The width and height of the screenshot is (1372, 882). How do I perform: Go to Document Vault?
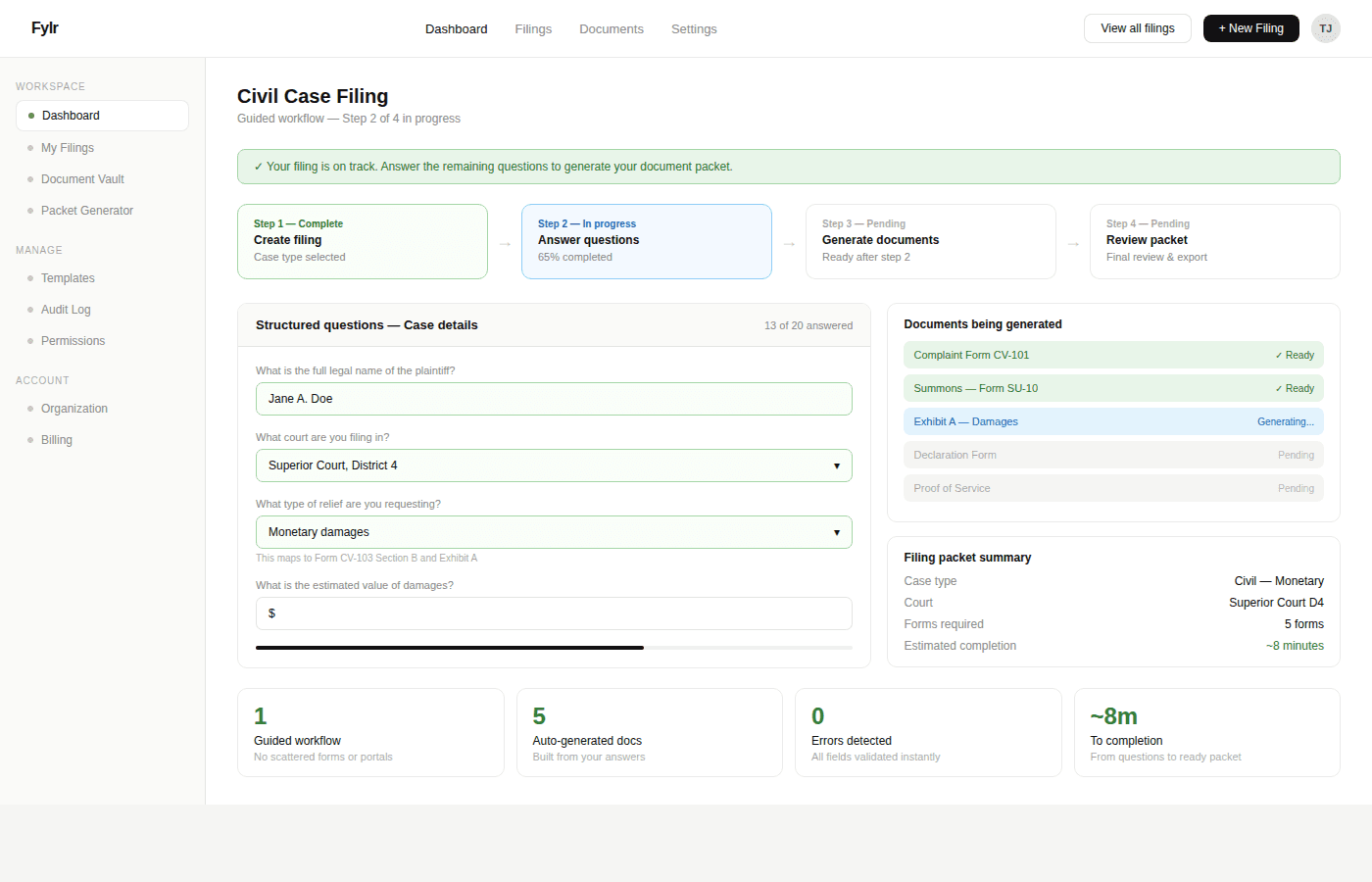(102, 179)
